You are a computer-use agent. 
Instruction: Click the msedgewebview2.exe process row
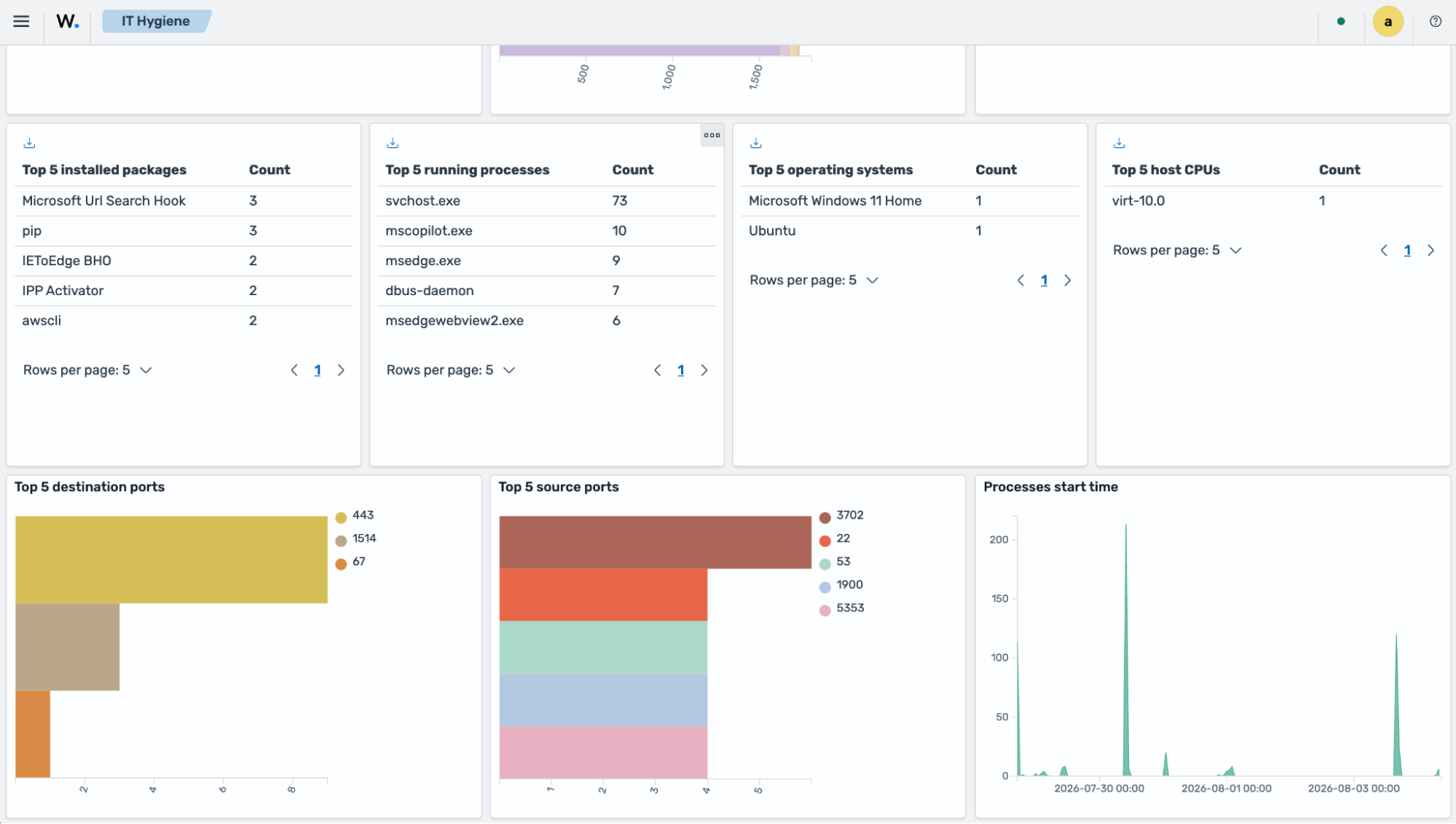click(x=546, y=321)
